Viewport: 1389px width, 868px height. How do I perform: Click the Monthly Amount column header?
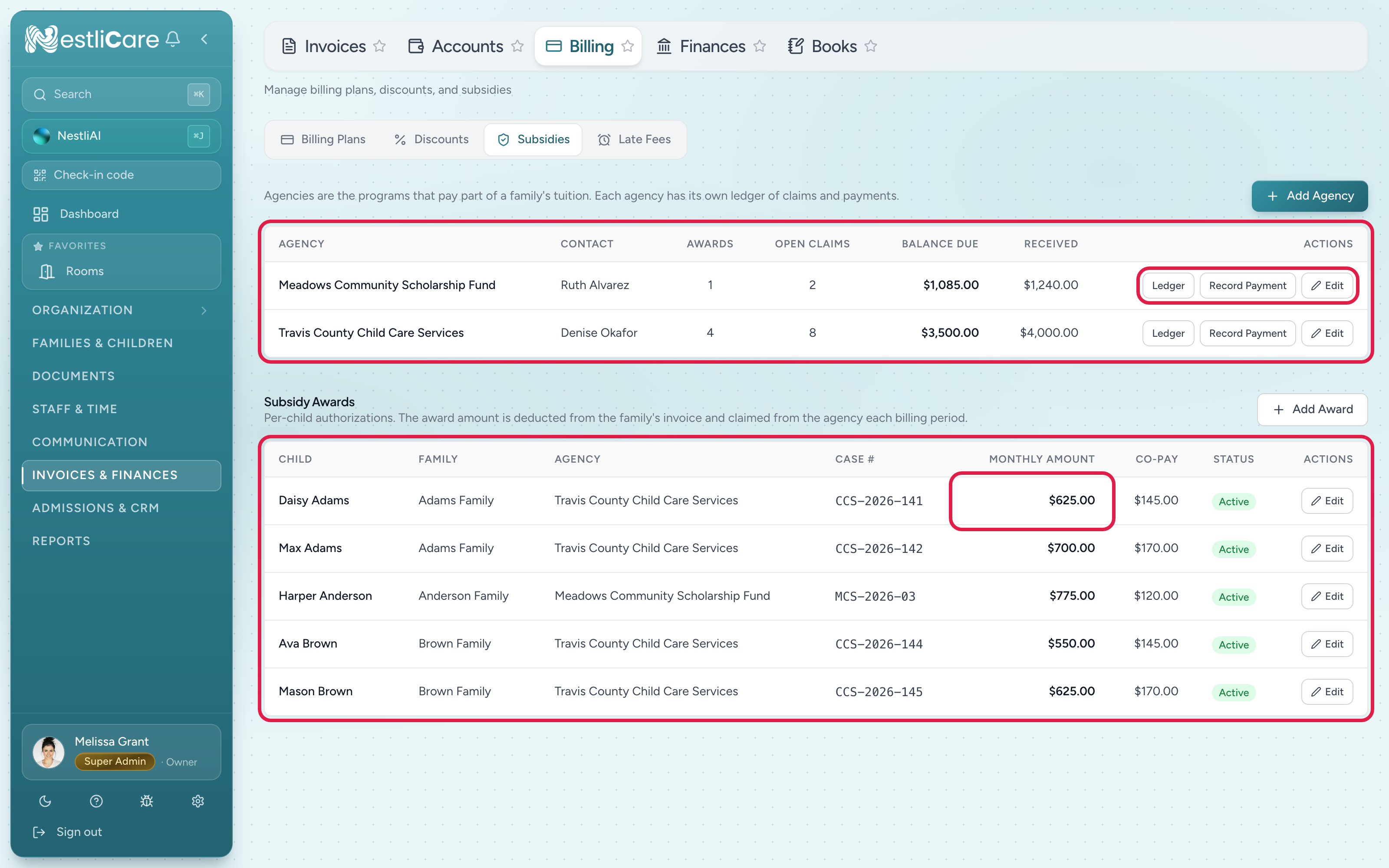click(1042, 459)
